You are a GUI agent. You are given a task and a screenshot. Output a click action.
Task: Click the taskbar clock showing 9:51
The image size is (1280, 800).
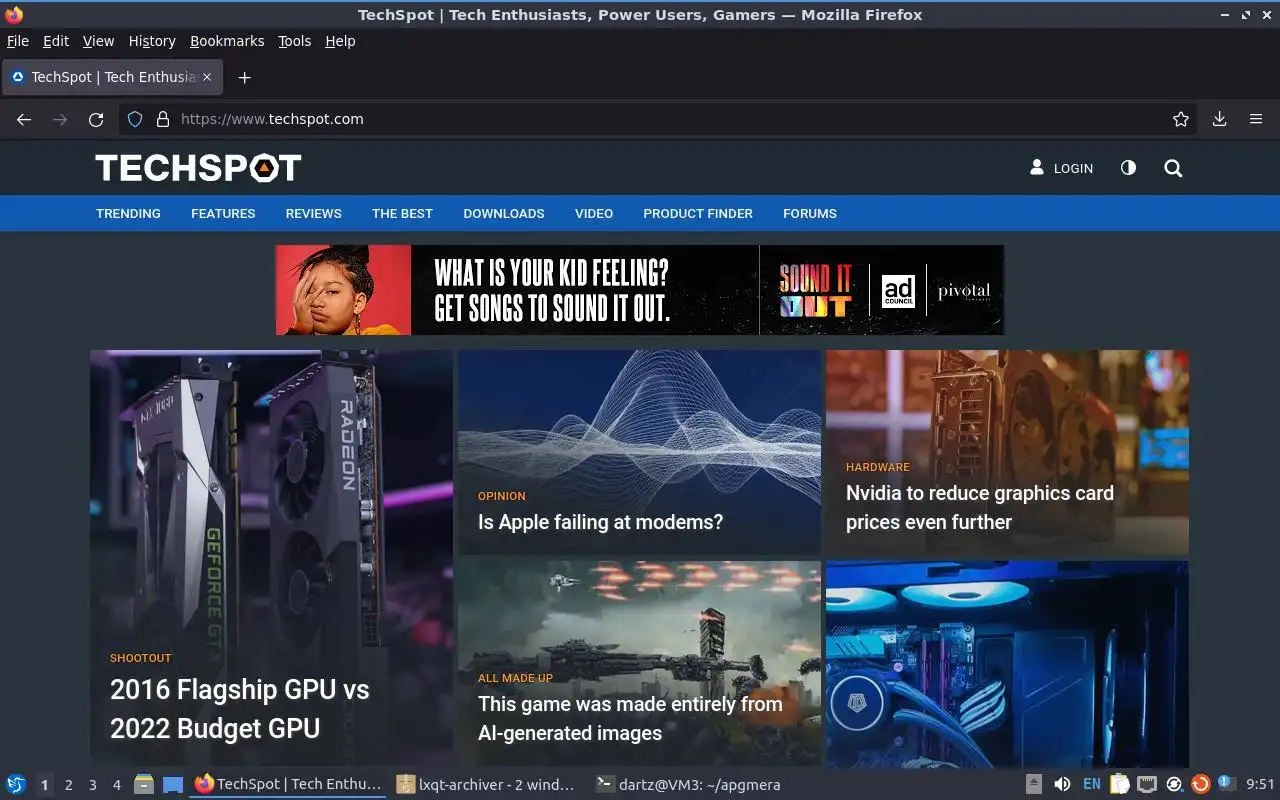[1260, 785]
